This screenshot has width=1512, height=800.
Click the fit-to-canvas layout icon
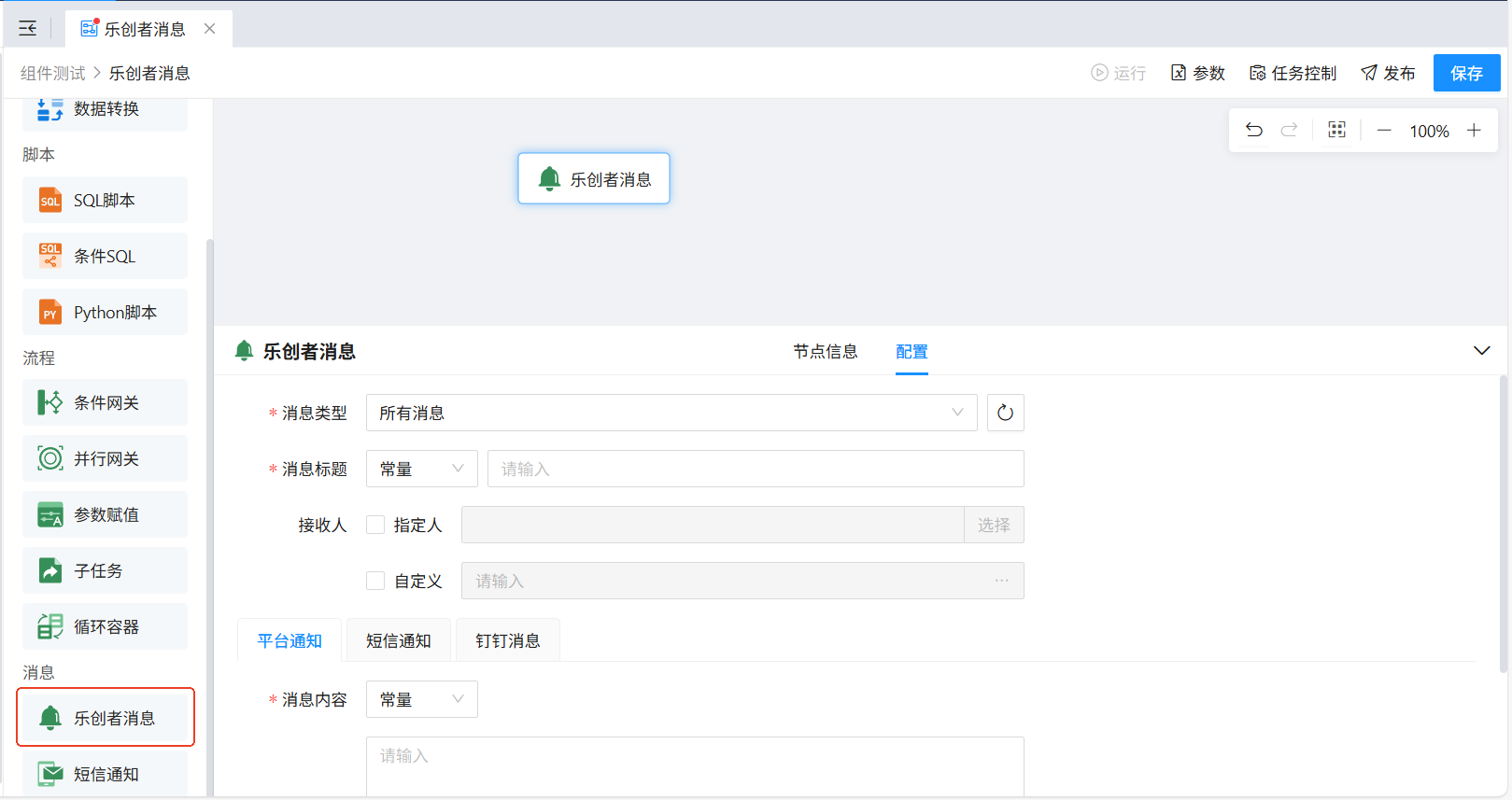tap(1336, 131)
